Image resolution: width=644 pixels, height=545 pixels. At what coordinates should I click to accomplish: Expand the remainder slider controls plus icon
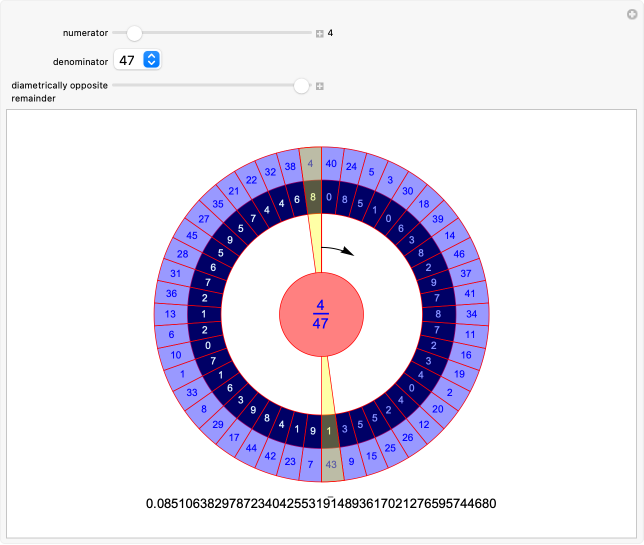point(320,86)
